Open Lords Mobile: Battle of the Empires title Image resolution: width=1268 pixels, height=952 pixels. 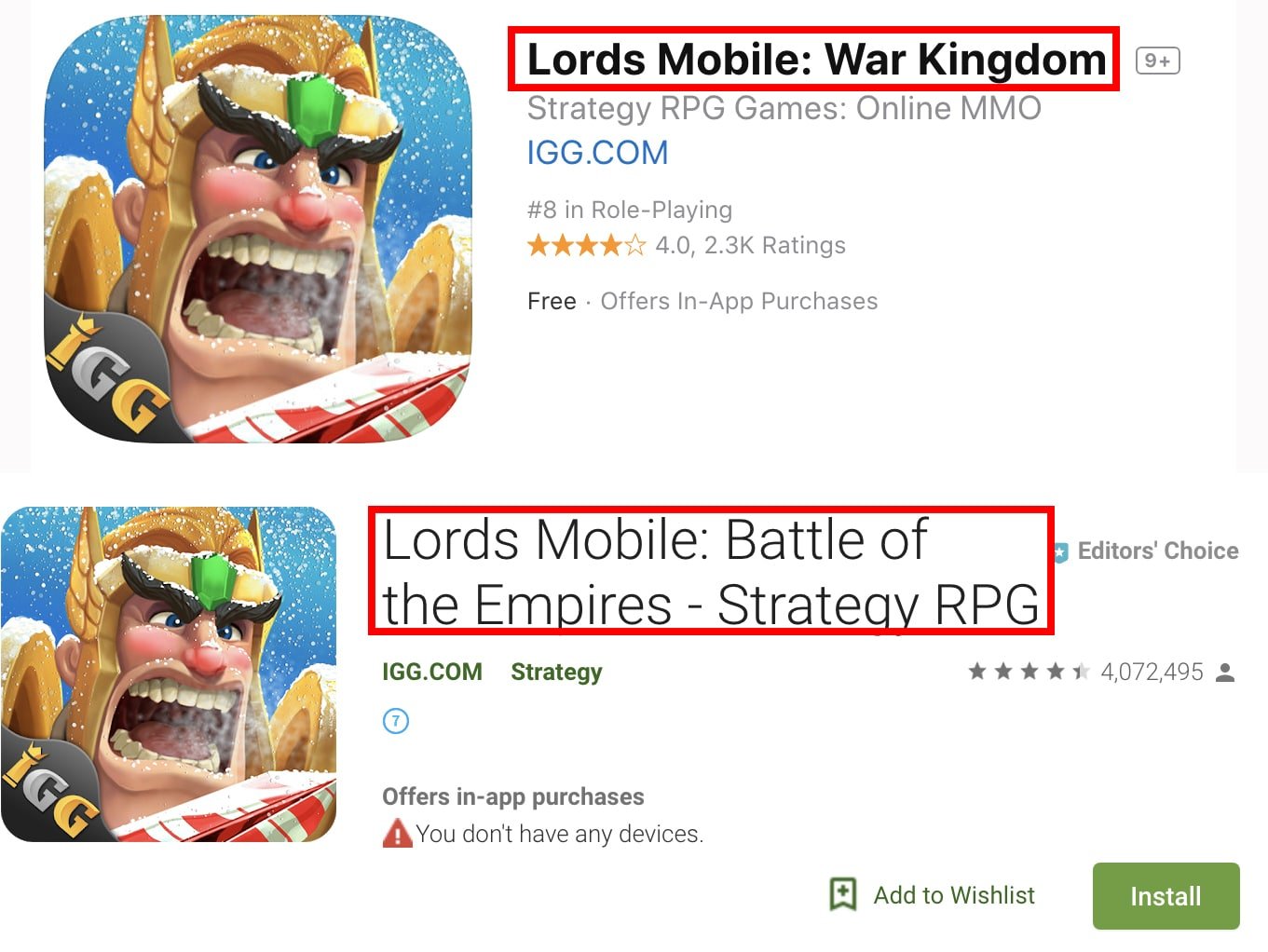click(711, 572)
